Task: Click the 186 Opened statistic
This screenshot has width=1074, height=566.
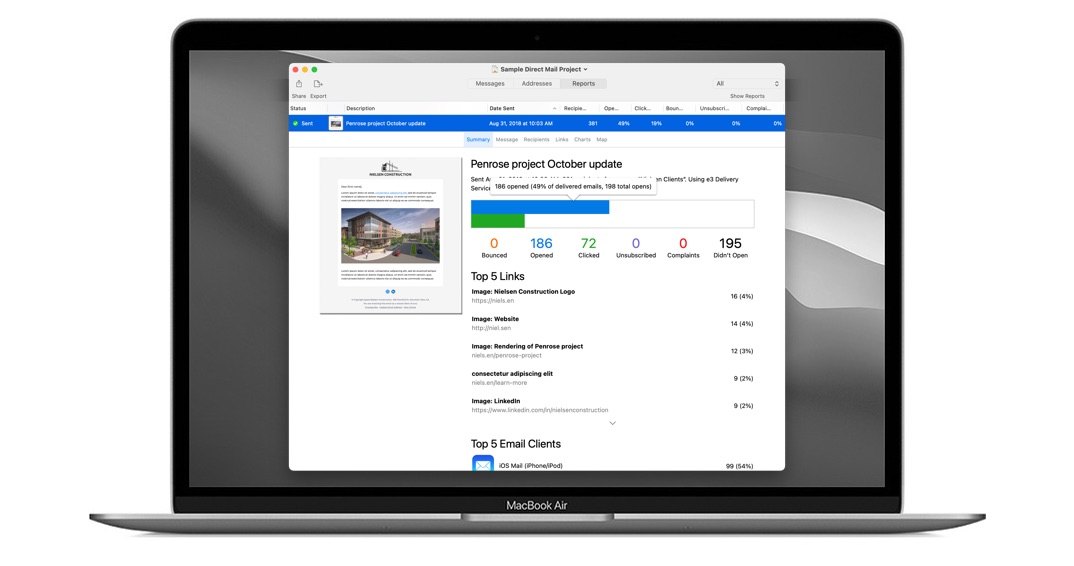Action: tap(541, 247)
